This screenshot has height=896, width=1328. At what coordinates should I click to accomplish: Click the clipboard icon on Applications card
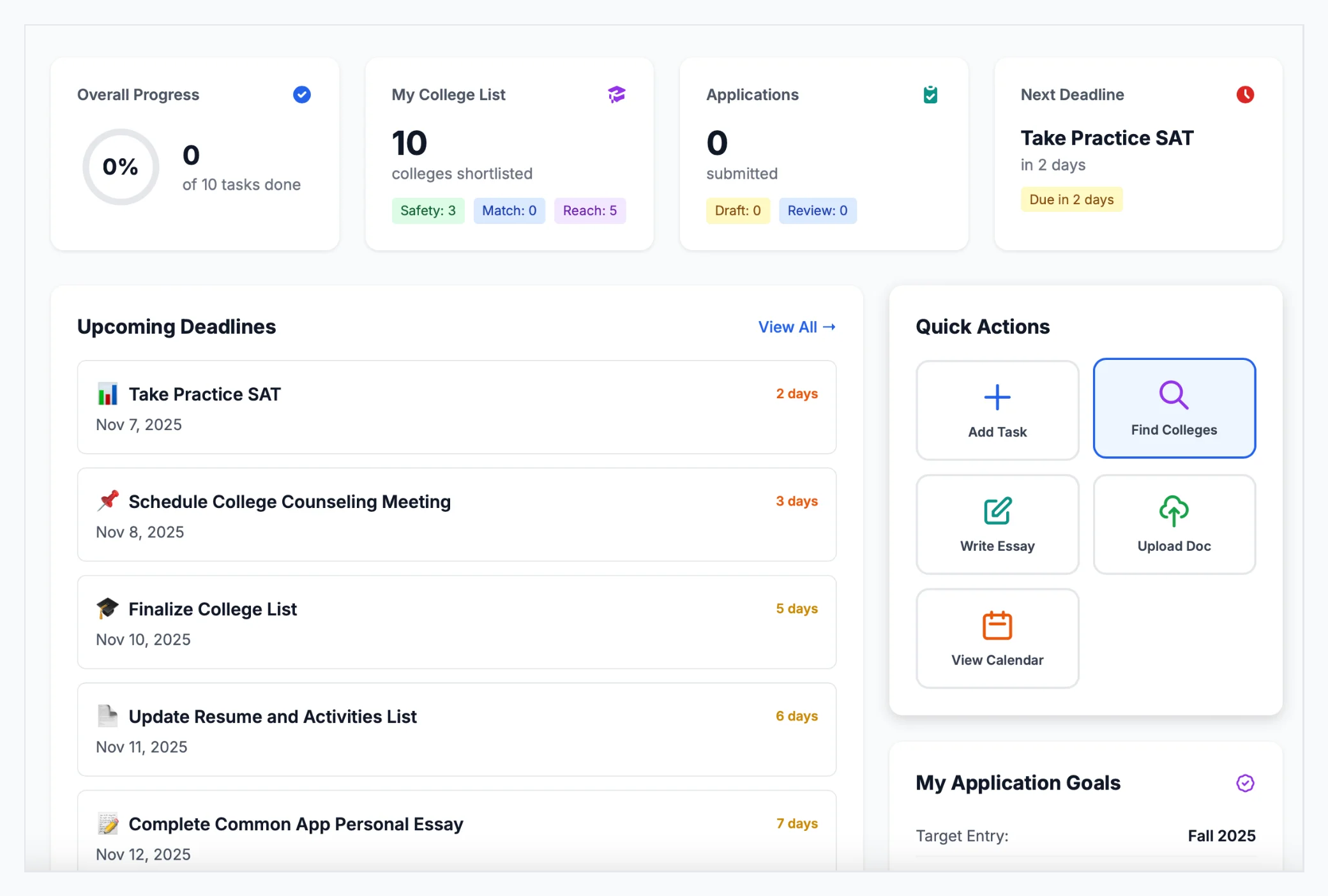tap(930, 94)
